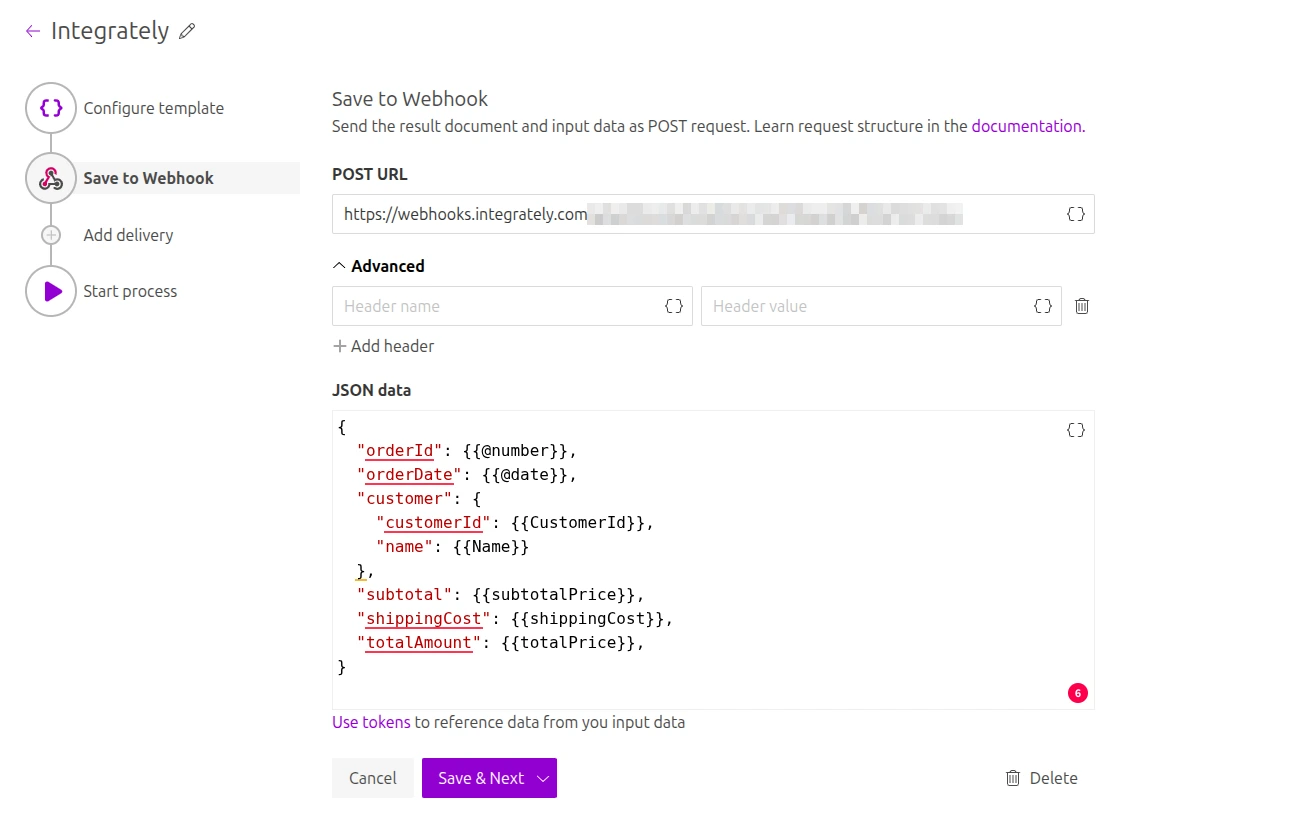Insert token in JSON data editor
The height and width of the screenshot is (831, 1294).
[1075, 430]
